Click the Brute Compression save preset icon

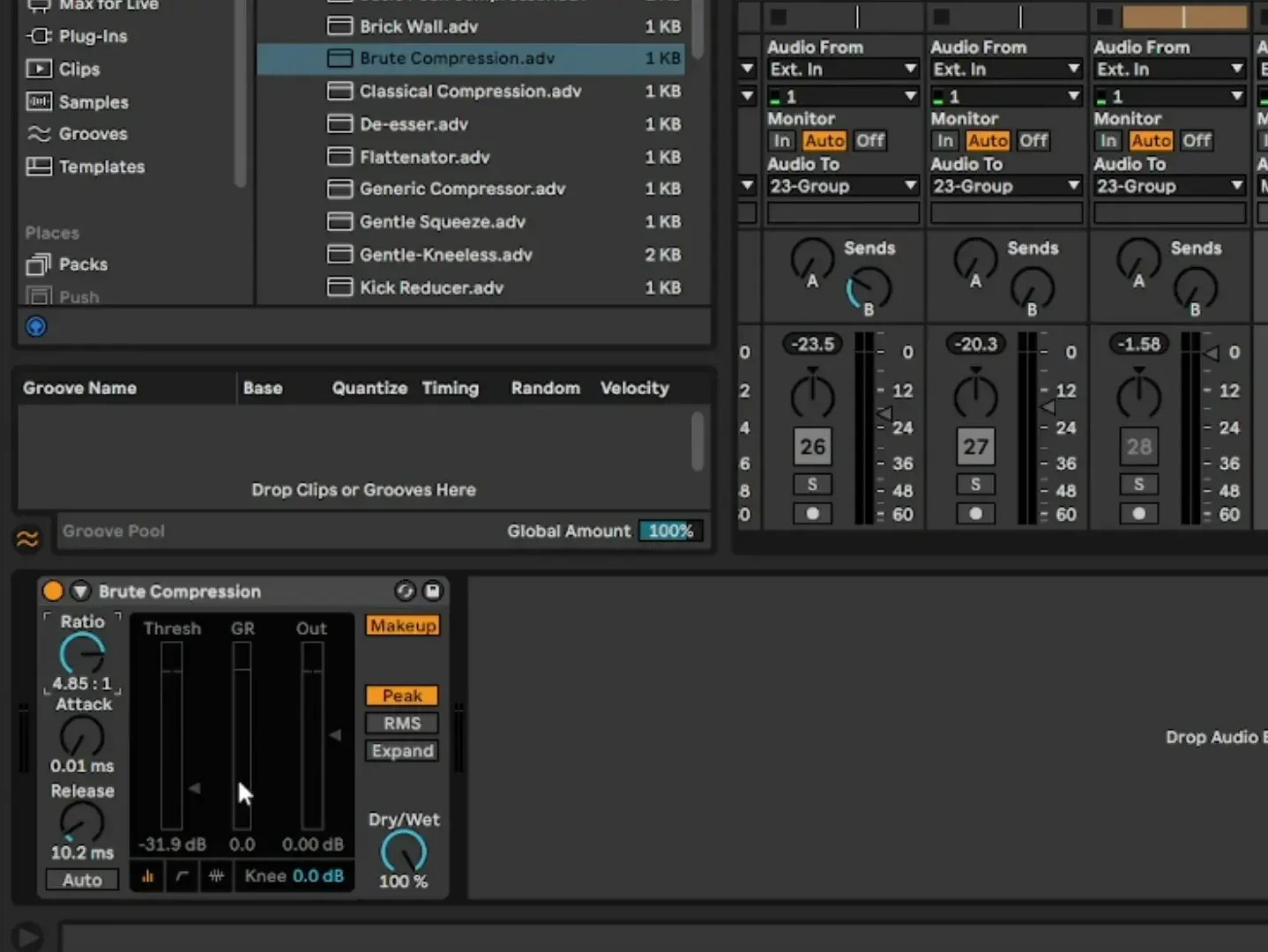click(432, 591)
